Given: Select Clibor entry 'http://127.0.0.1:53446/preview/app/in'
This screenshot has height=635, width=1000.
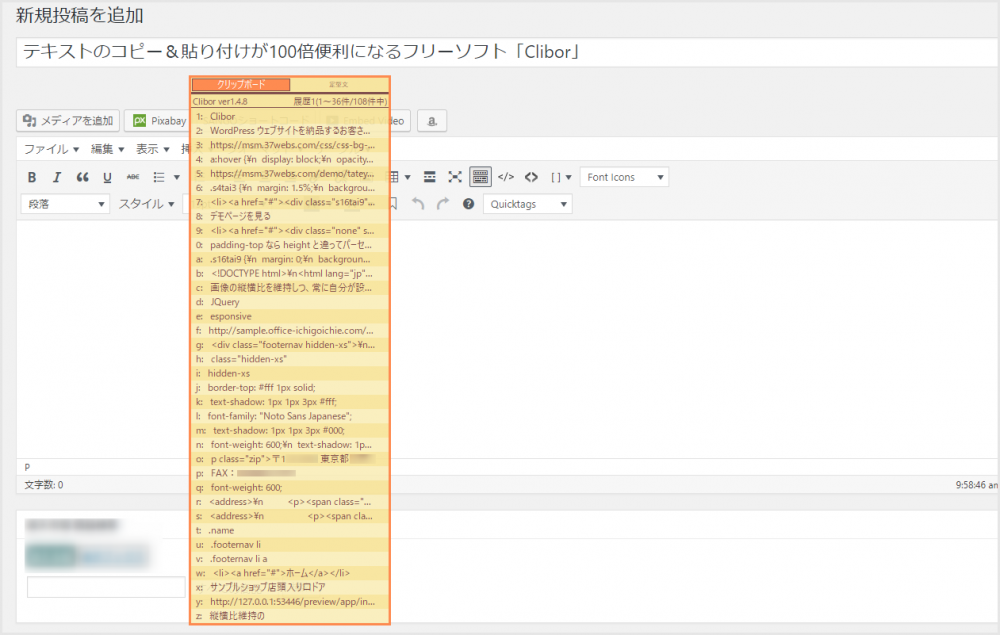Looking at the screenshot, I should tap(290, 602).
